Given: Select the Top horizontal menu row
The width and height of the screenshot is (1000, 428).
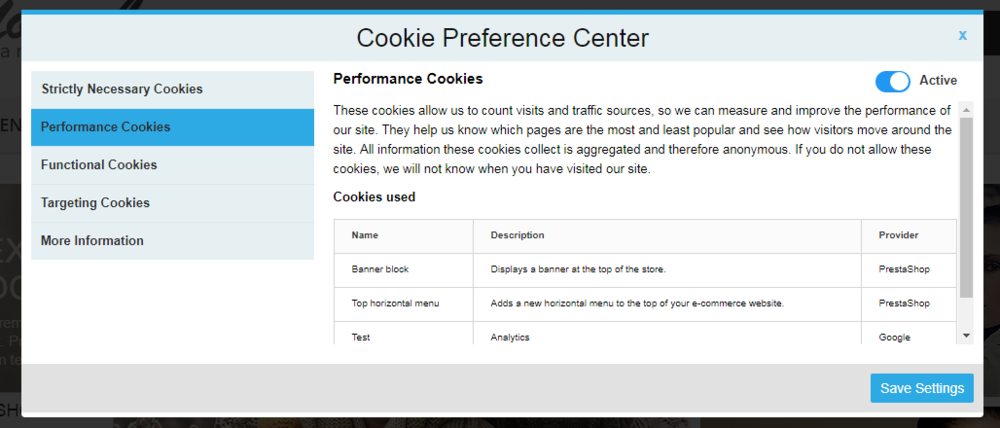Looking at the screenshot, I should [395, 303].
